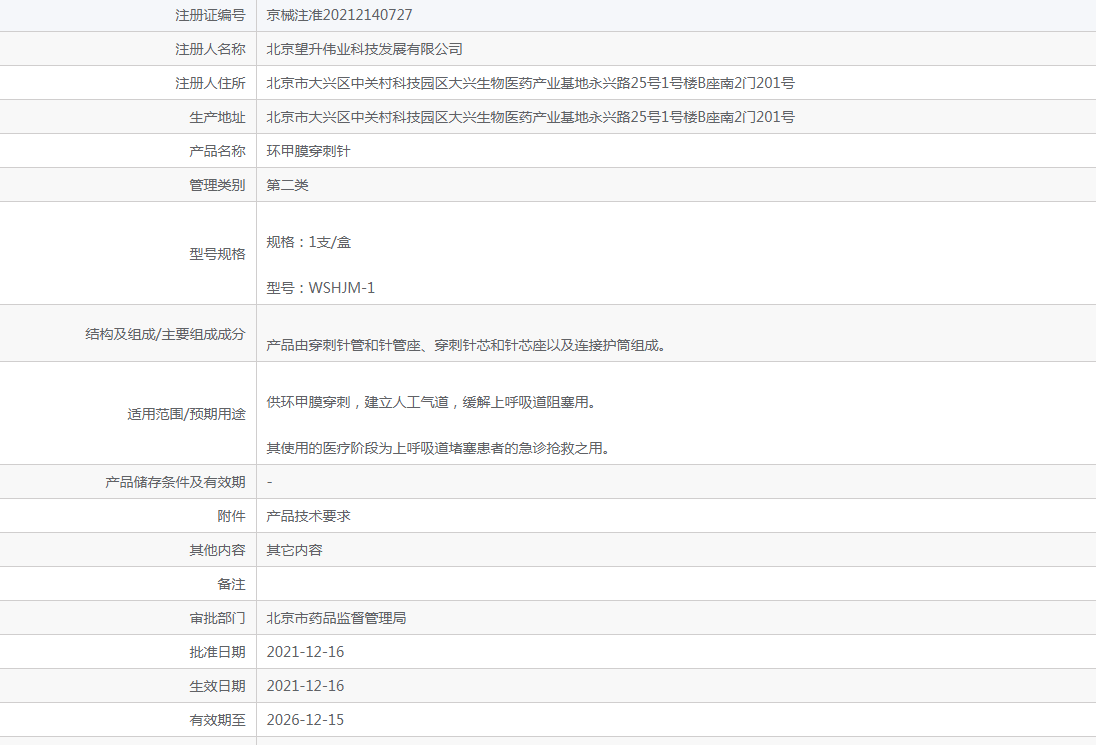Click the 生效日期 value 2021-12-16
This screenshot has width=1096, height=745.
click(x=305, y=686)
